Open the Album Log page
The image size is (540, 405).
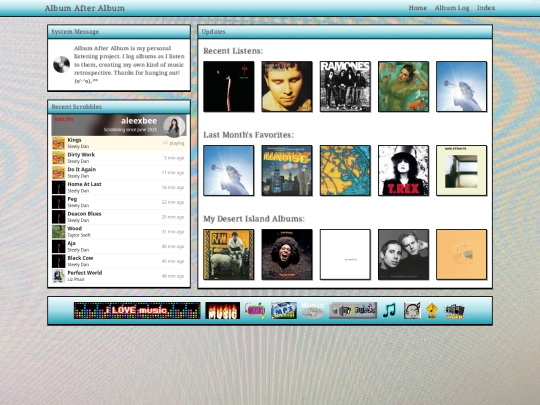452,8
